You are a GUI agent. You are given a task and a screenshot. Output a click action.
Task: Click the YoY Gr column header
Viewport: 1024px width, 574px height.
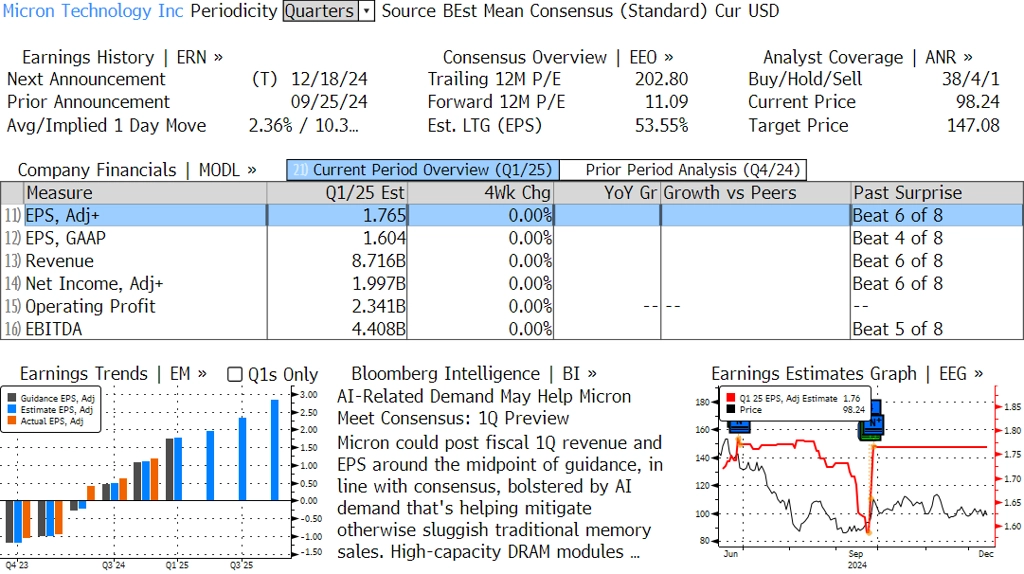(x=607, y=193)
